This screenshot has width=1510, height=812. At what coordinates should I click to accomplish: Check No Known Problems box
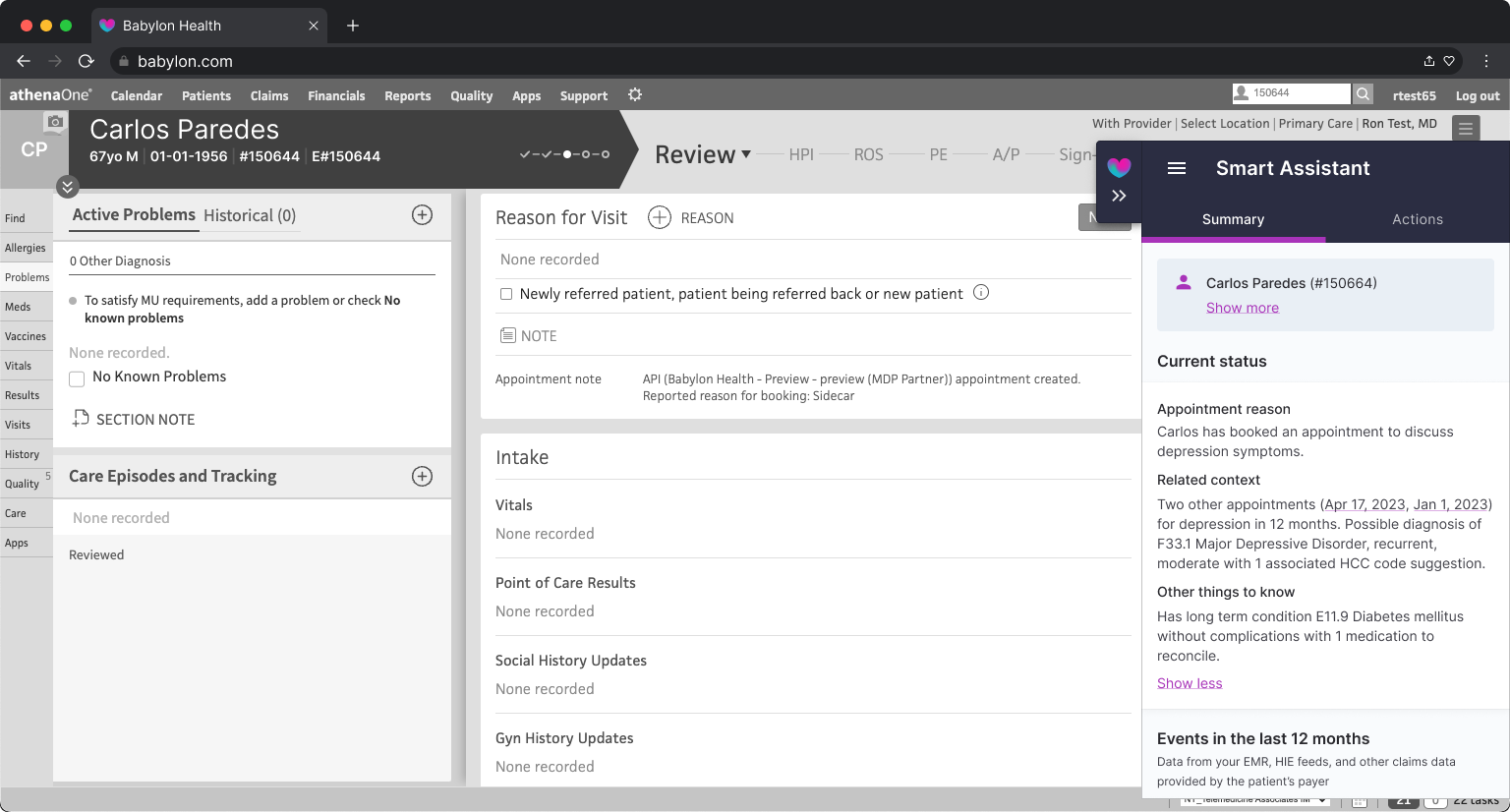click(77, 378)
